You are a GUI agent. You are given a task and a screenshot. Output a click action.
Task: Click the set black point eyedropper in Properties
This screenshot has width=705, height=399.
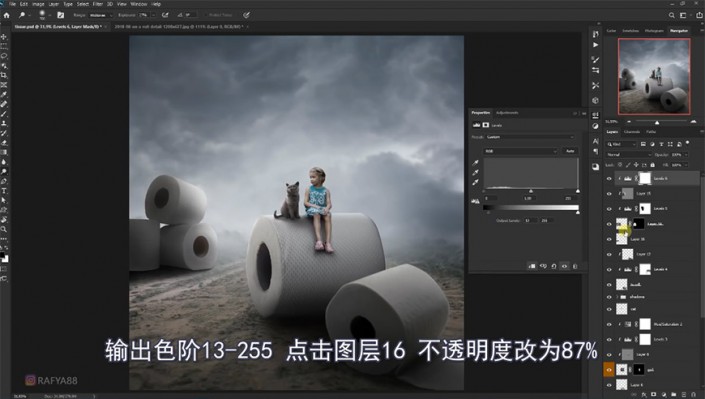coord(475,163)
